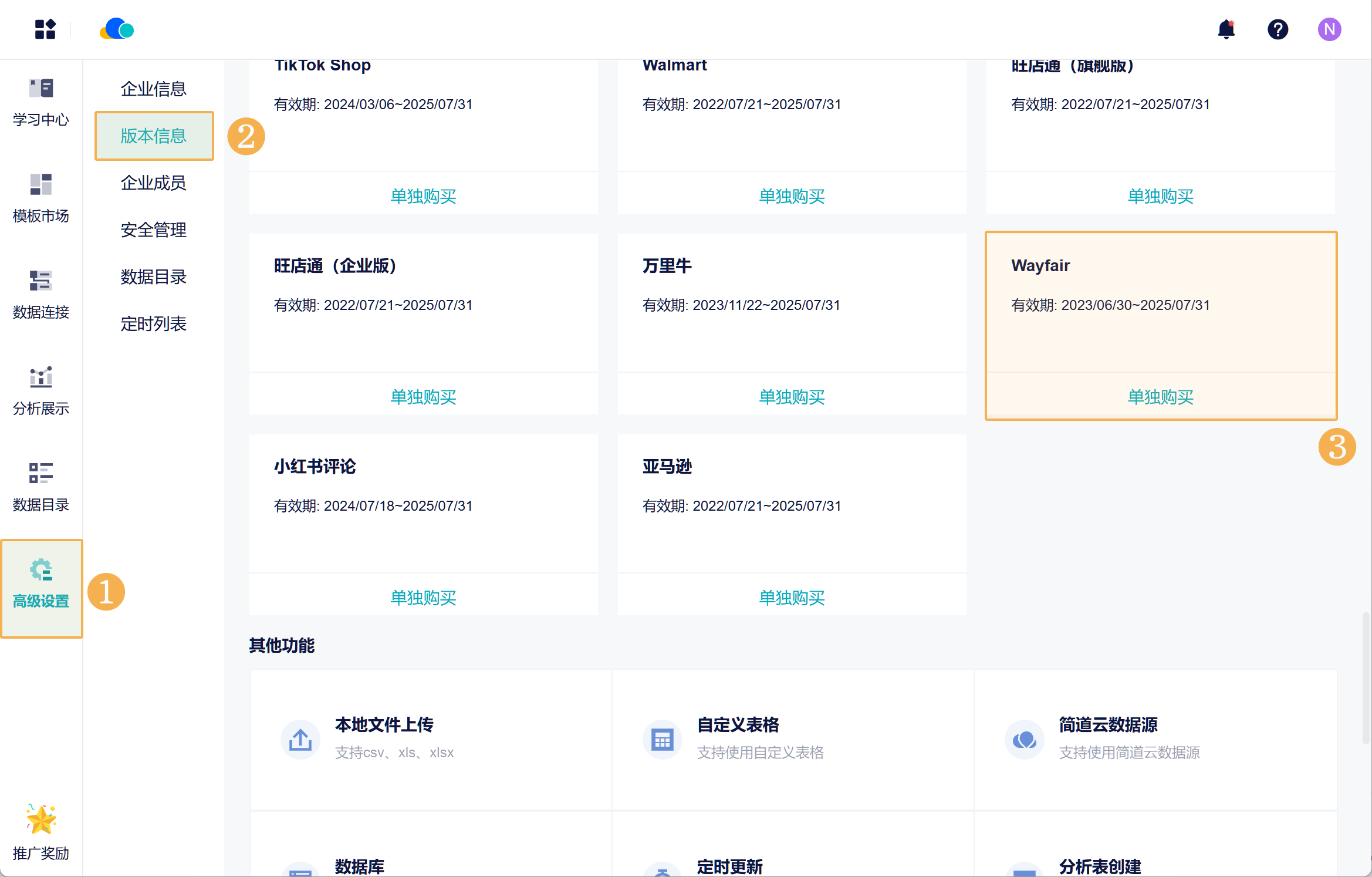
Task: Open 分析展示 in the sidebar
Action: [x=41, y=392]
